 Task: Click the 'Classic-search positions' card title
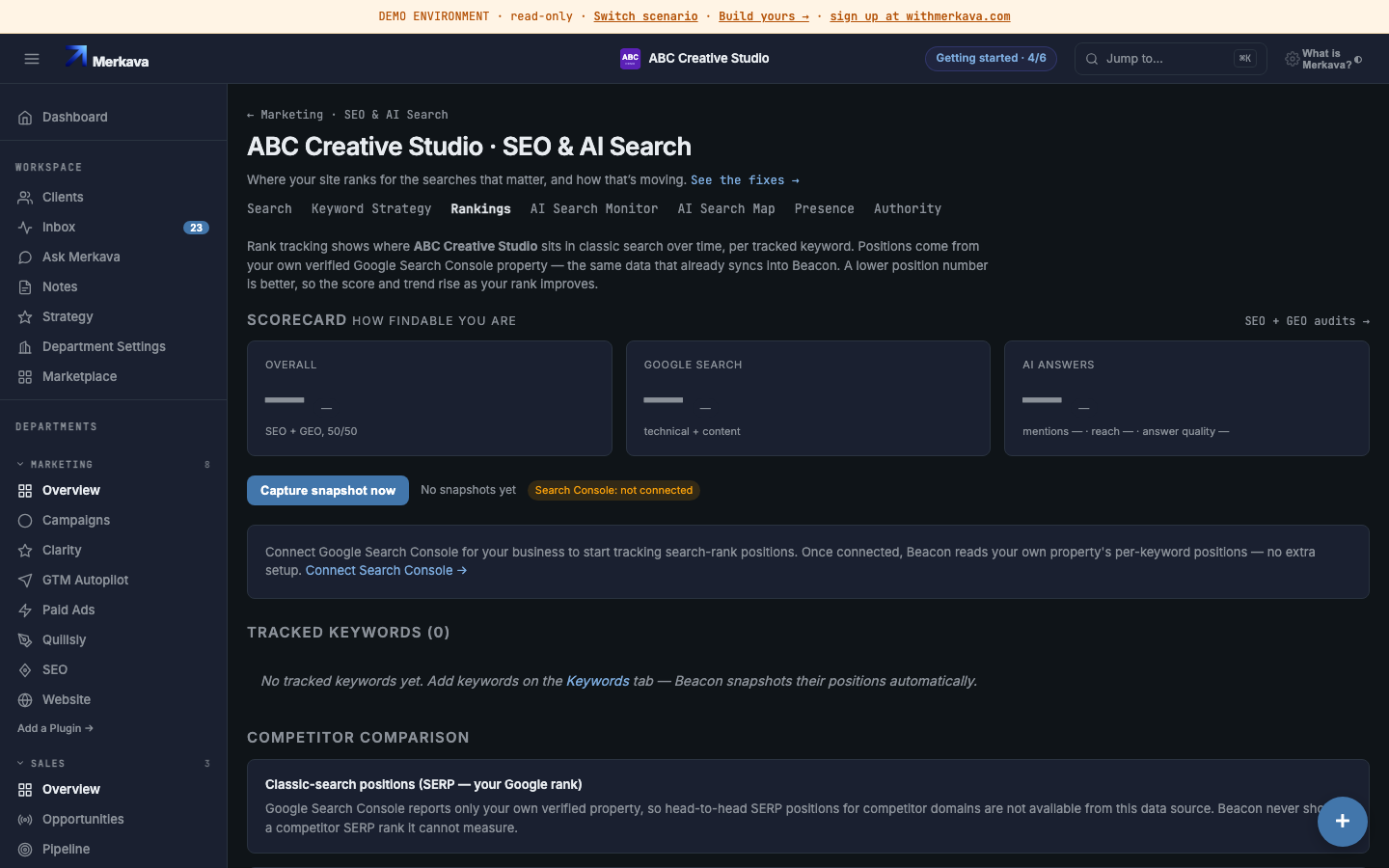click(423, 785)
